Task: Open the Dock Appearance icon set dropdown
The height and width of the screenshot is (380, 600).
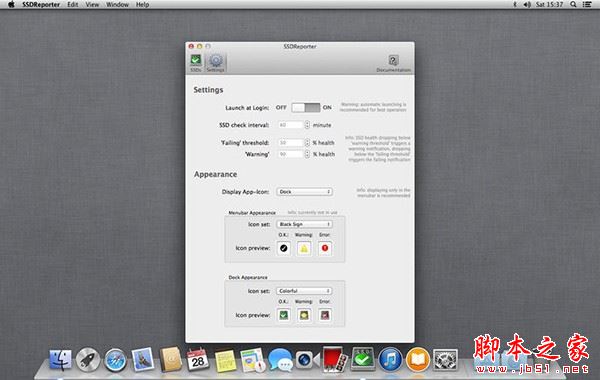Action: pyautogui.click(x=304, y=291)
